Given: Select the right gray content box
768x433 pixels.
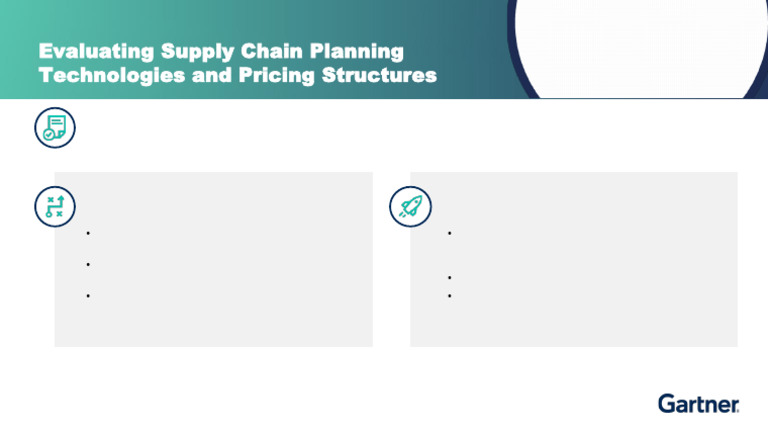Looking at the screenshot, I should pyautogui.click(x=574, y=259).
